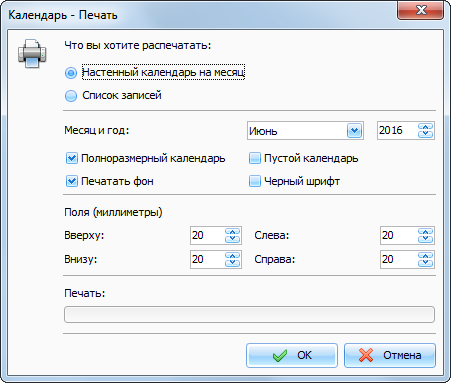
Task: Decrease the "Внизу" margin value
Action: tap(232, 263)
